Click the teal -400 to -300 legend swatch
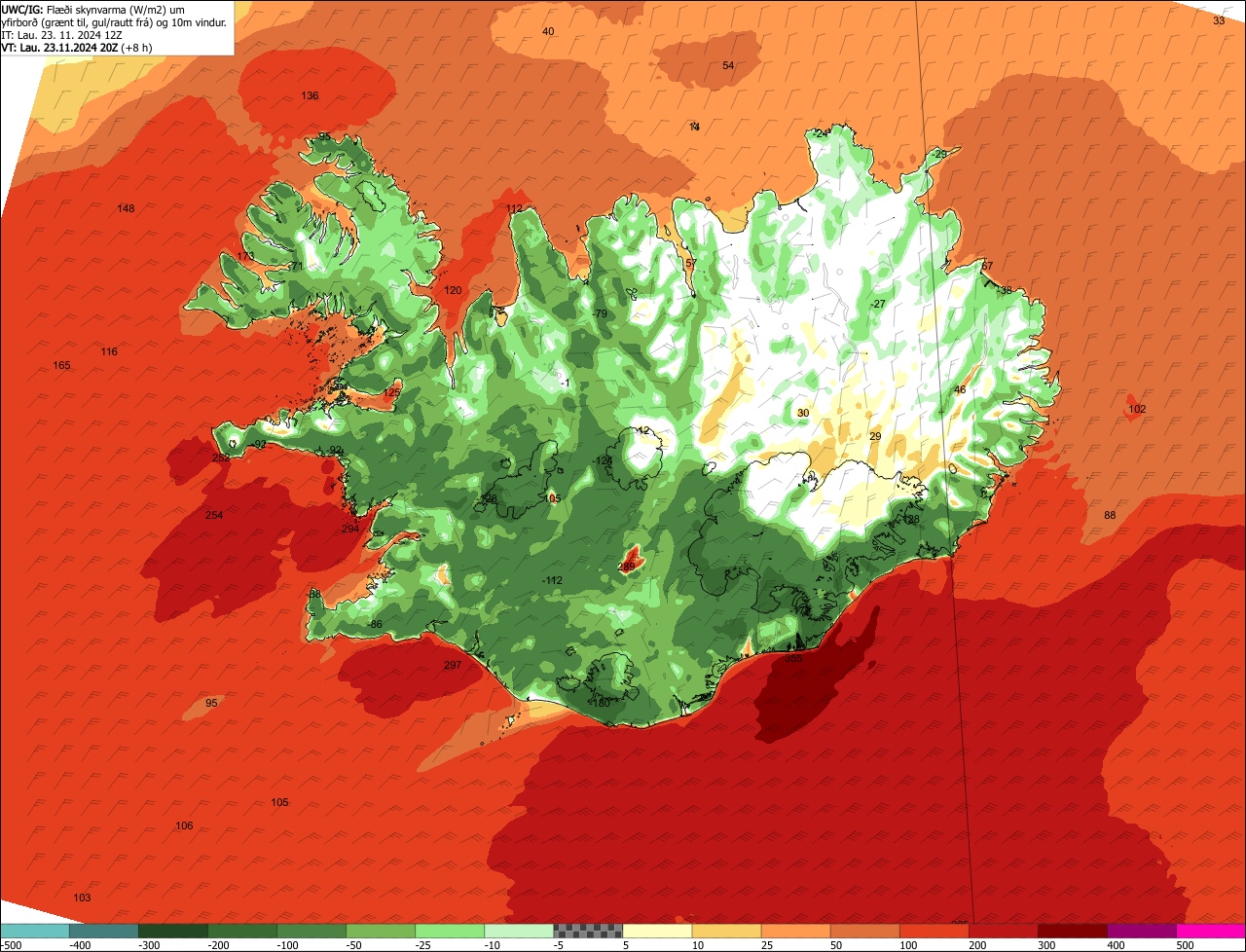1246x952 pixels. tap(103, 931)
